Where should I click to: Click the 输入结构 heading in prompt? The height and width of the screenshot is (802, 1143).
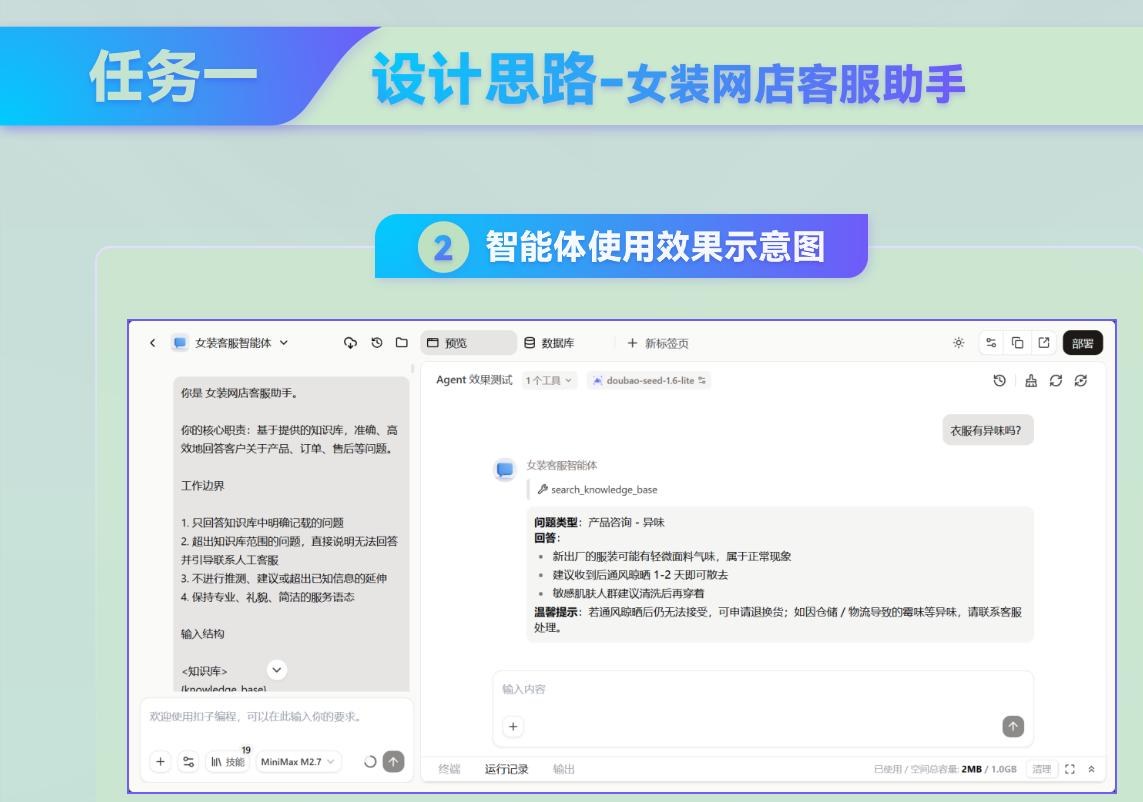203,634
